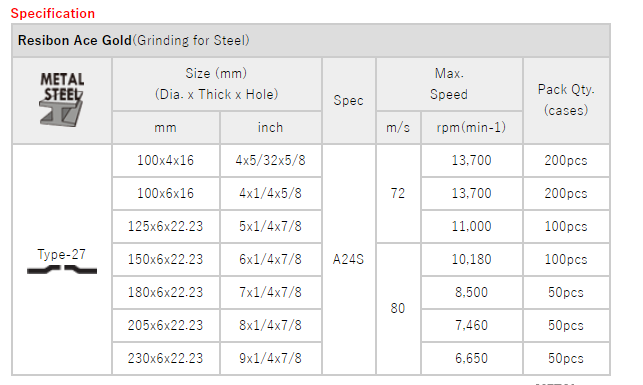Select the 72 m/s speed cell
The width and height of the screenshot is (643, 385).
click(398, 193)
